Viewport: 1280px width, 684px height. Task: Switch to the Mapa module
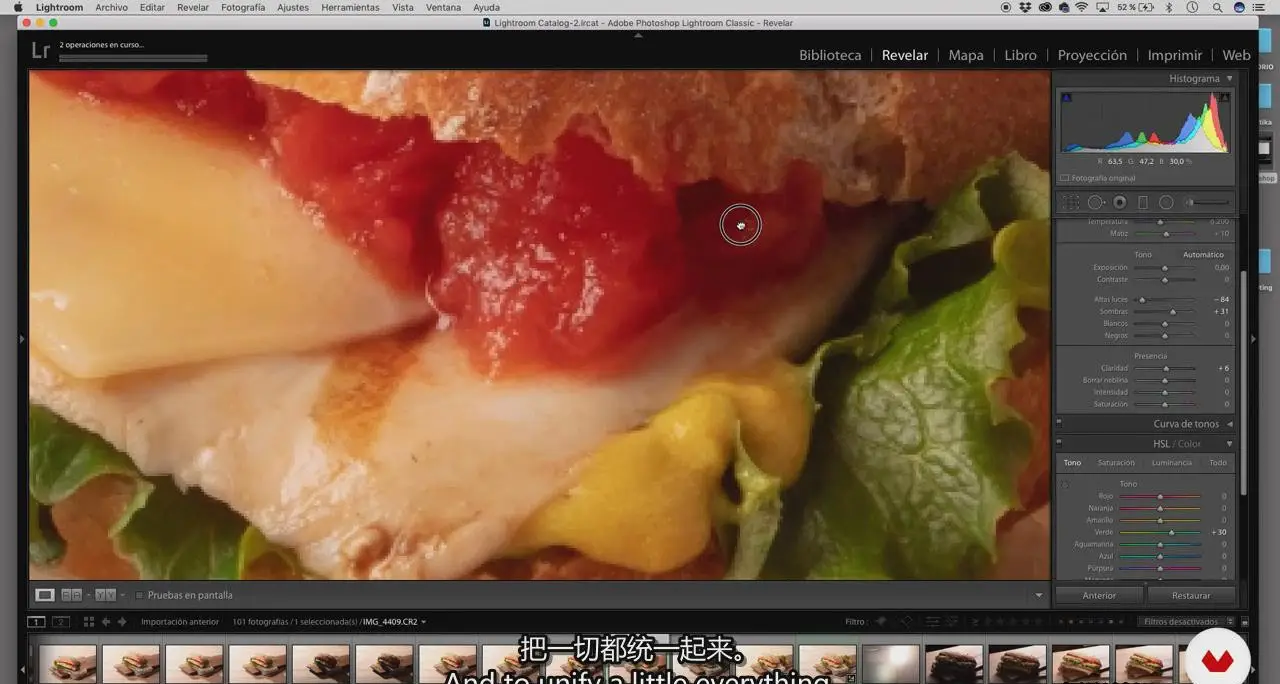[x=966, y=55]
